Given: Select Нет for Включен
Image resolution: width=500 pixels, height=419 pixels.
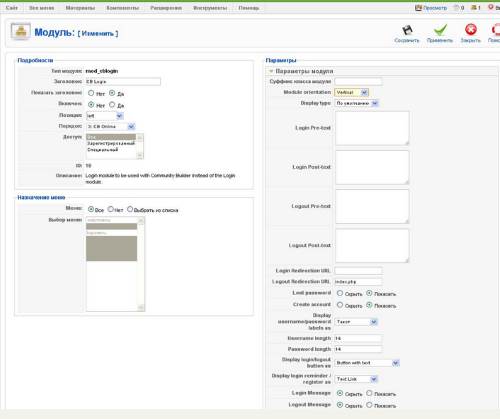Looking at the screenshot, I should click(91, 105).
